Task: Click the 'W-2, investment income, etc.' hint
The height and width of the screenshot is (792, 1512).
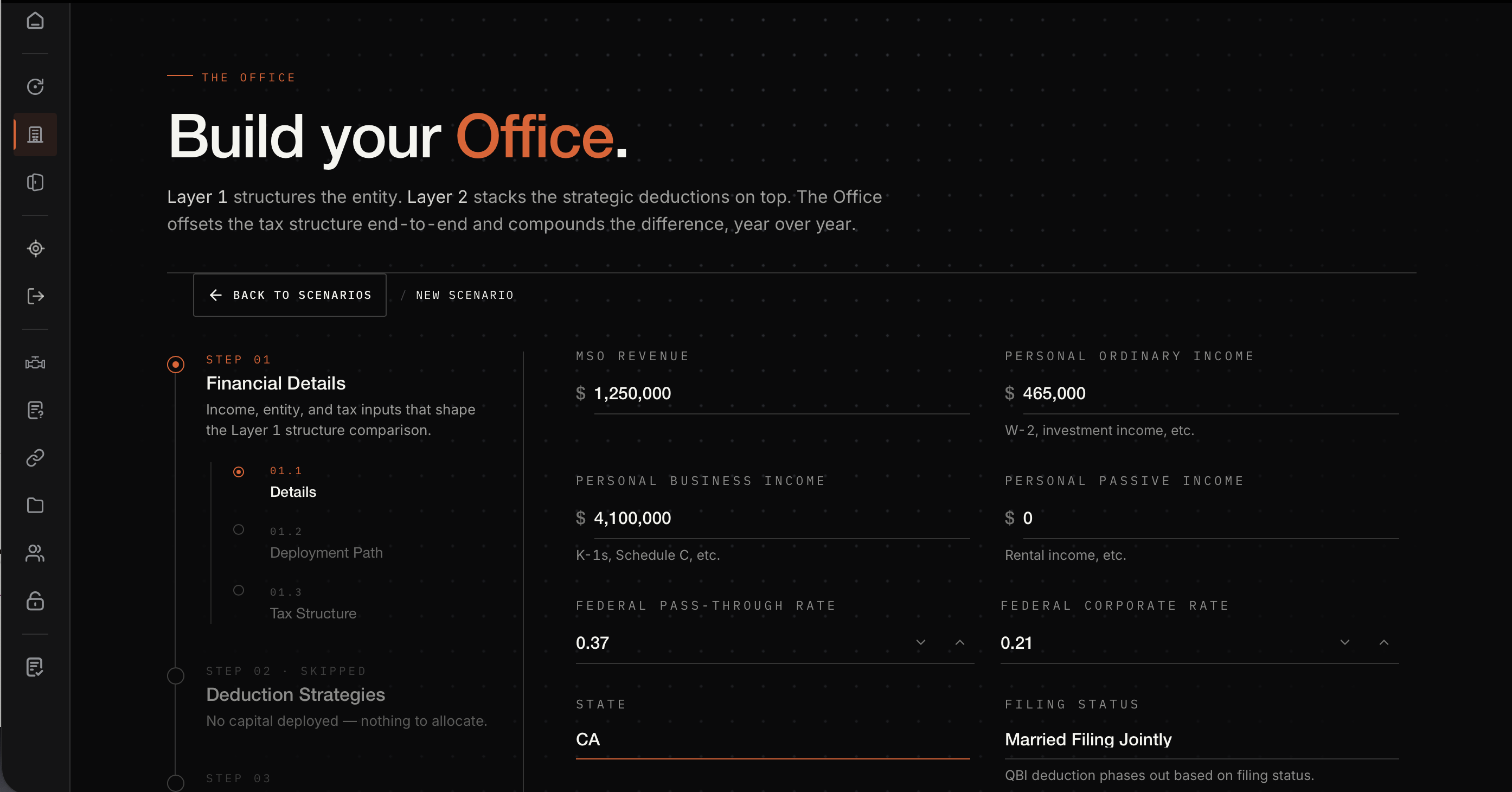Action: click(1099, 430)
